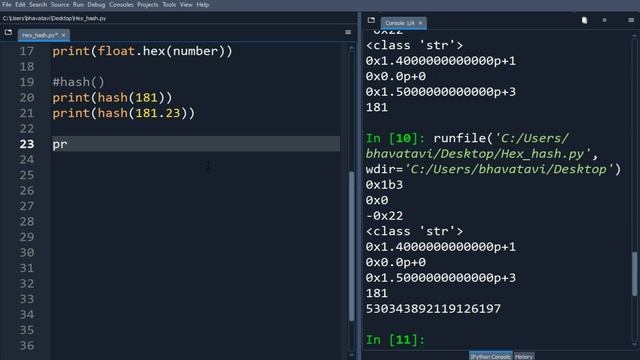This screenshot has width=640, height=360.
Task: Click the console output -0x22
Action: pyautogui.click(x=384, y=216)
